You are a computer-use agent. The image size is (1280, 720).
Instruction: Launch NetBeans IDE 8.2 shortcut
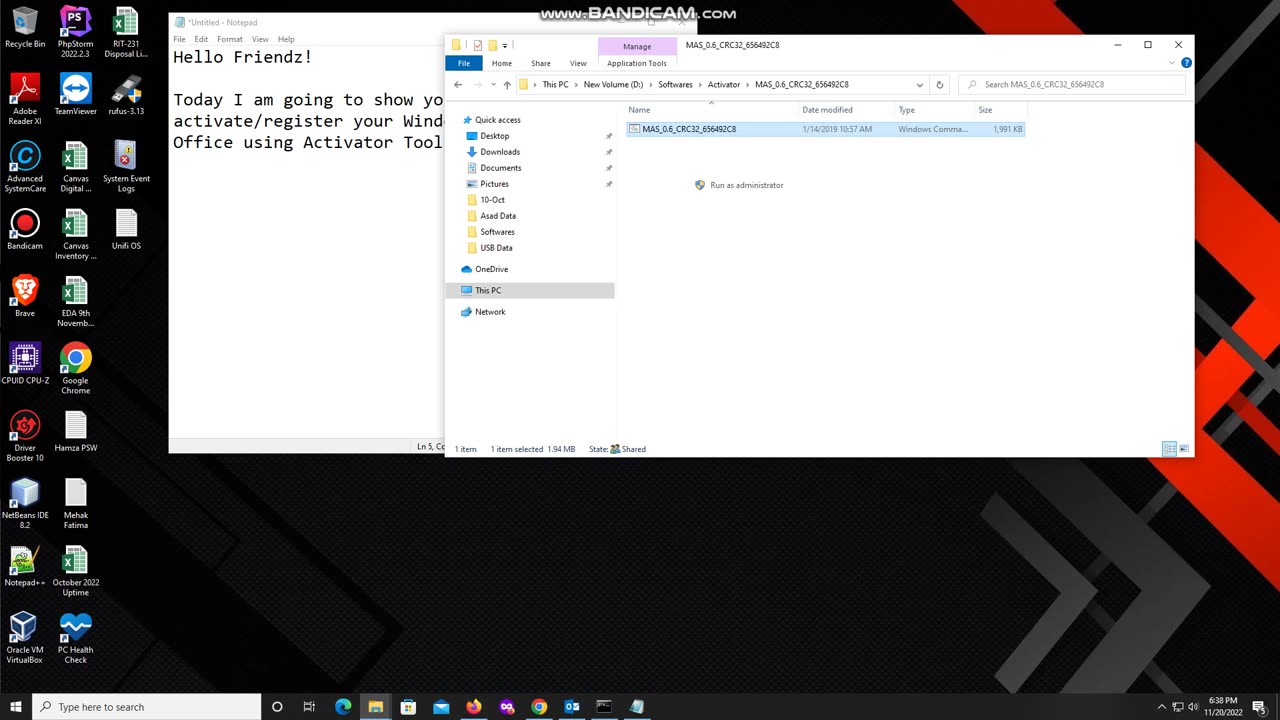coord(25,503)
